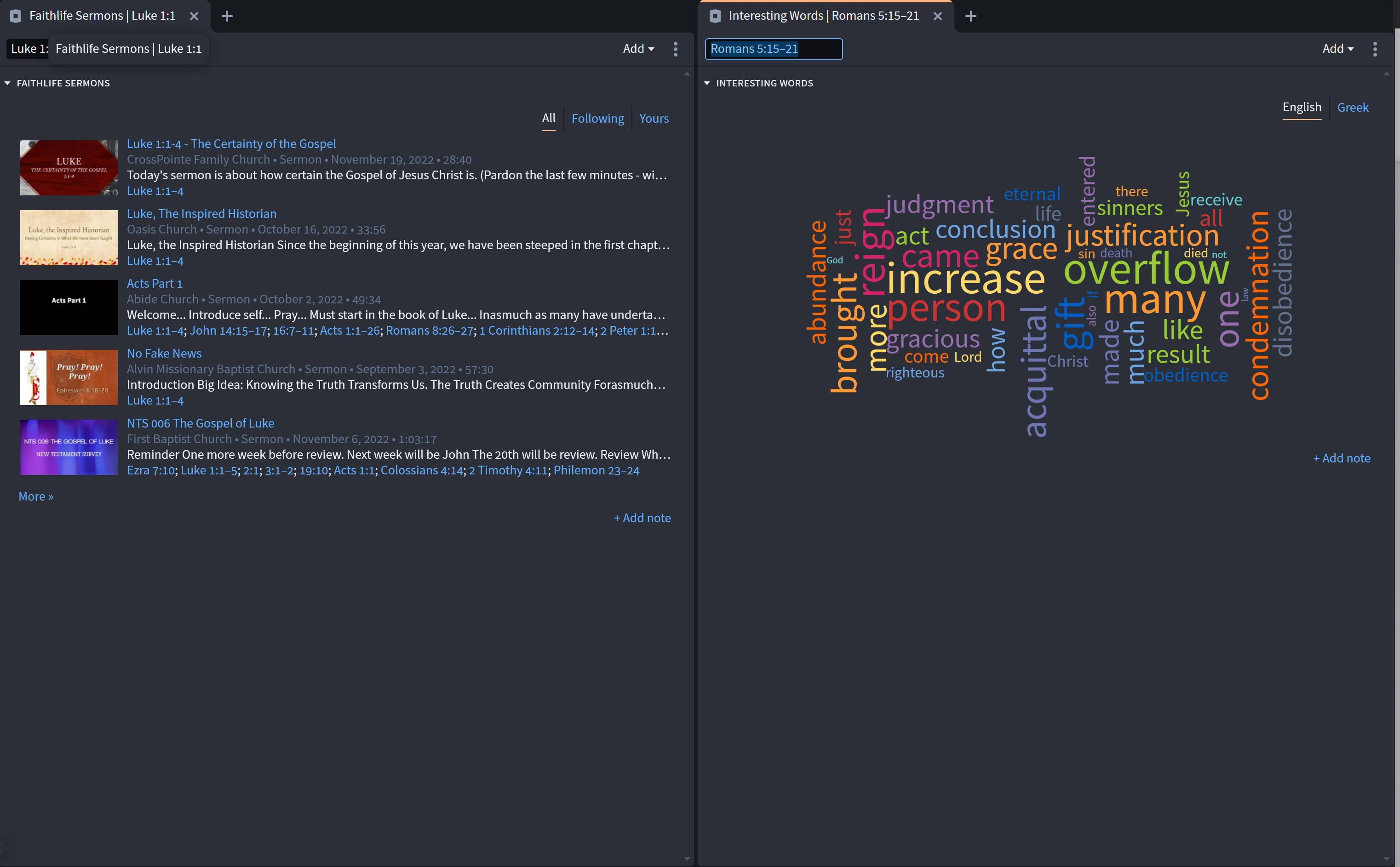Open the Colossians 4:14 reference link
This screenshot has height=867, width=1400.
(422, 470)
